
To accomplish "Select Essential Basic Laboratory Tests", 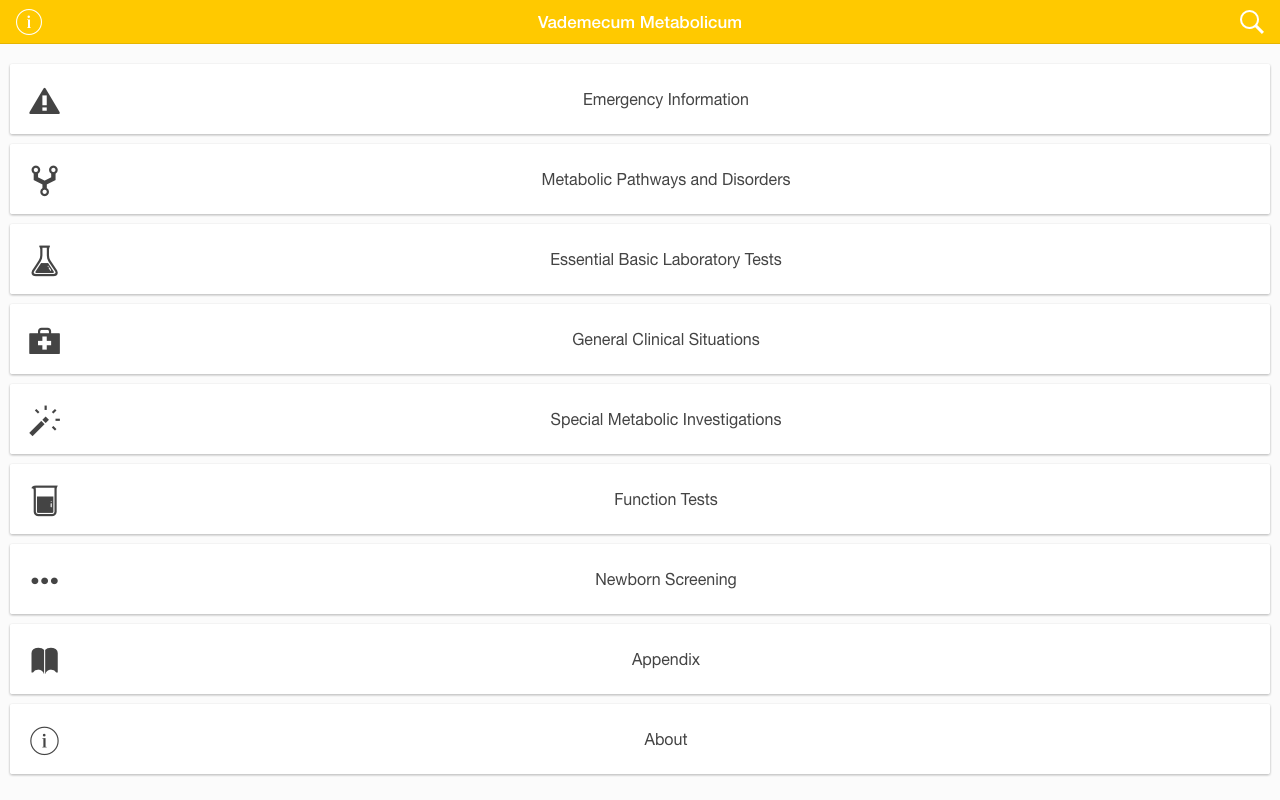I will click(x=665, y=260).
